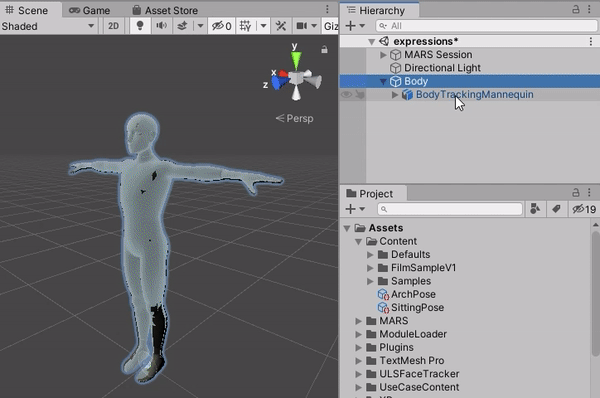
Task: Open Scene view more options menu
Action: pos(327,9)
